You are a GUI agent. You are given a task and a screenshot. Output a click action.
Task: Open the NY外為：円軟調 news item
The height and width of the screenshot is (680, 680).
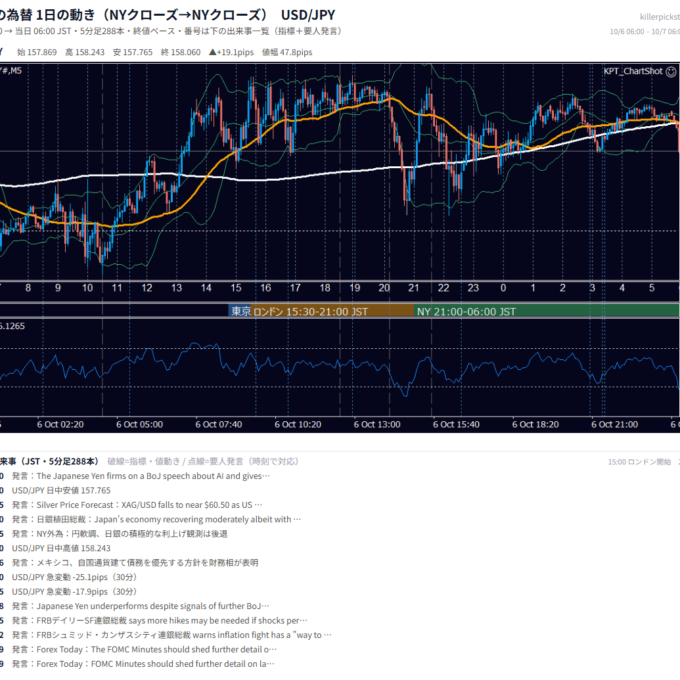[x=120, y=534]
